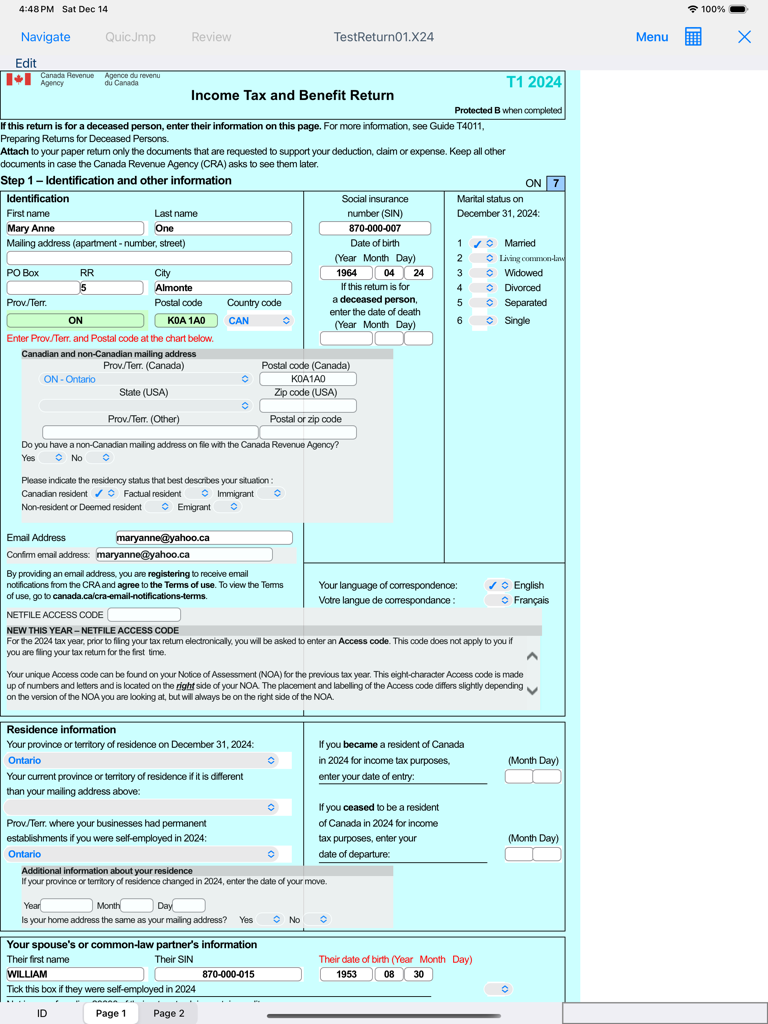Toggle the Canadian resident checkbox
The height and width of the screenshot is (1024, 768).
(x=104, y=493)
